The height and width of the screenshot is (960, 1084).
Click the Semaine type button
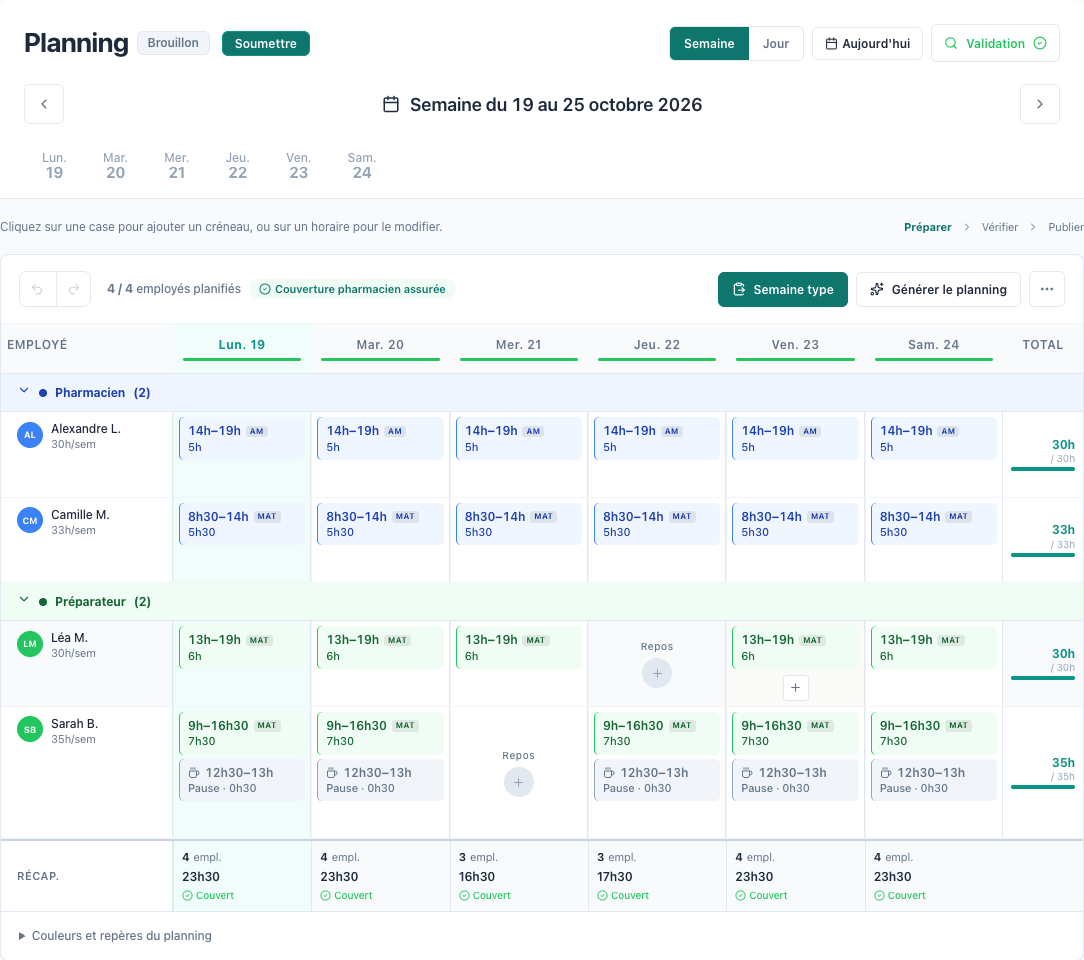click(x=783, y=290)
